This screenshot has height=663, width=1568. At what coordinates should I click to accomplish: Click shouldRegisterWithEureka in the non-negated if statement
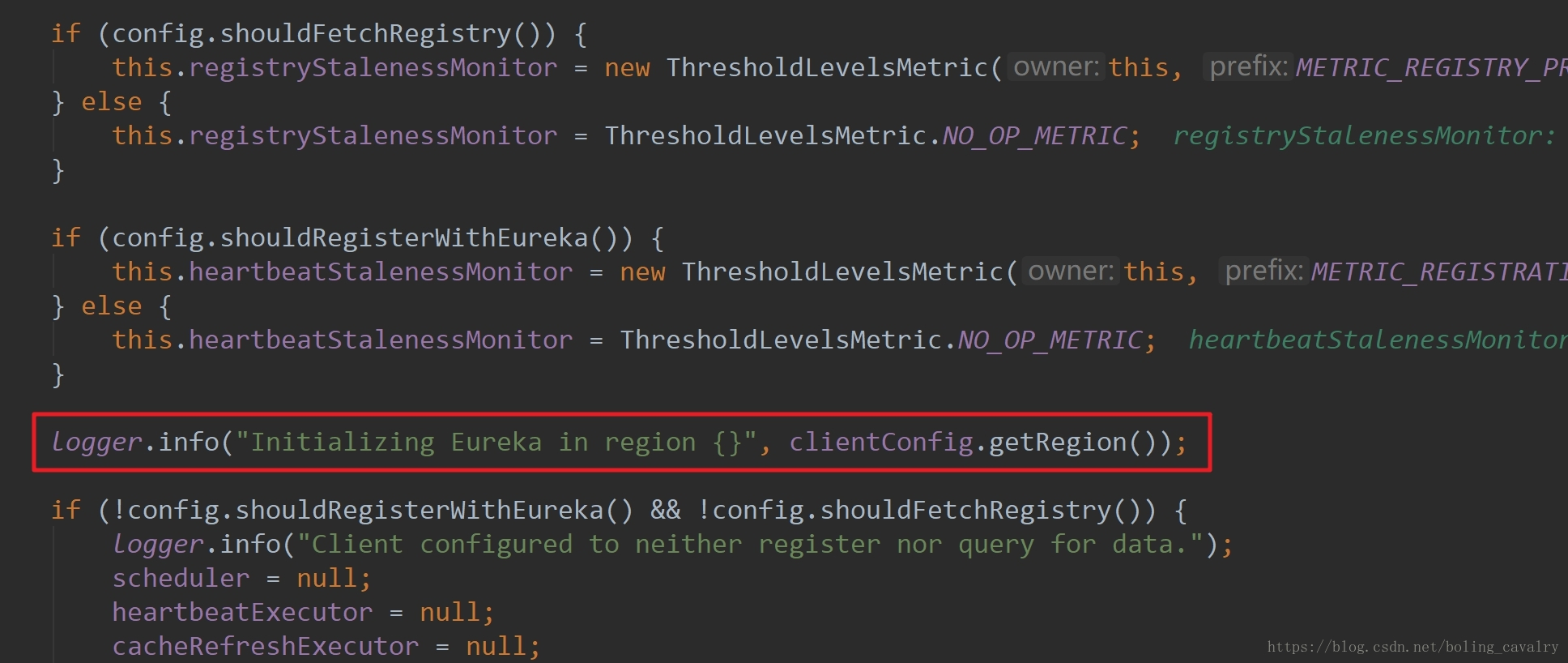[404, 237]
